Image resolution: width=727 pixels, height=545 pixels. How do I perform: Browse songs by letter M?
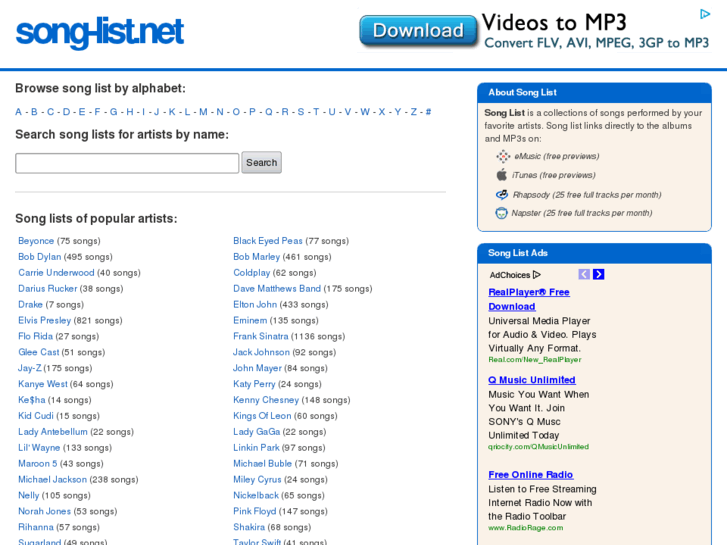click(x=203, y=112)
